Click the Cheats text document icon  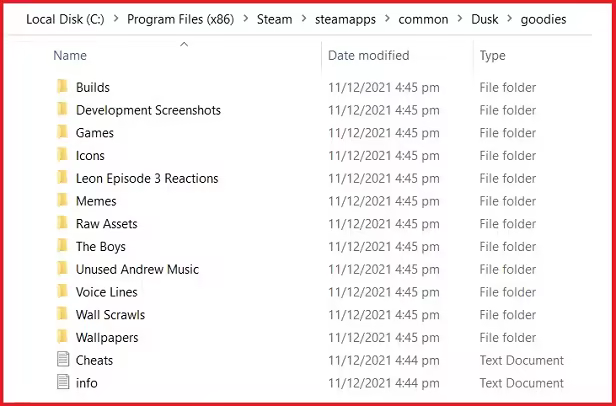click(x=62, y=360)
